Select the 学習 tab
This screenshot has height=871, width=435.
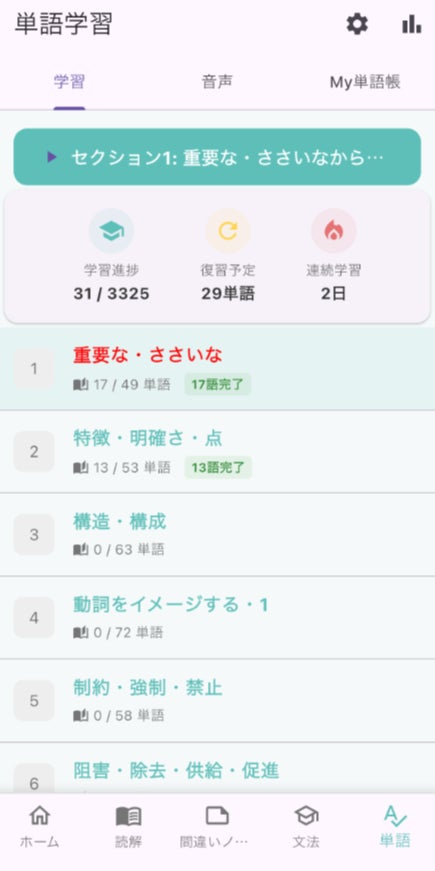coord(69,82)
